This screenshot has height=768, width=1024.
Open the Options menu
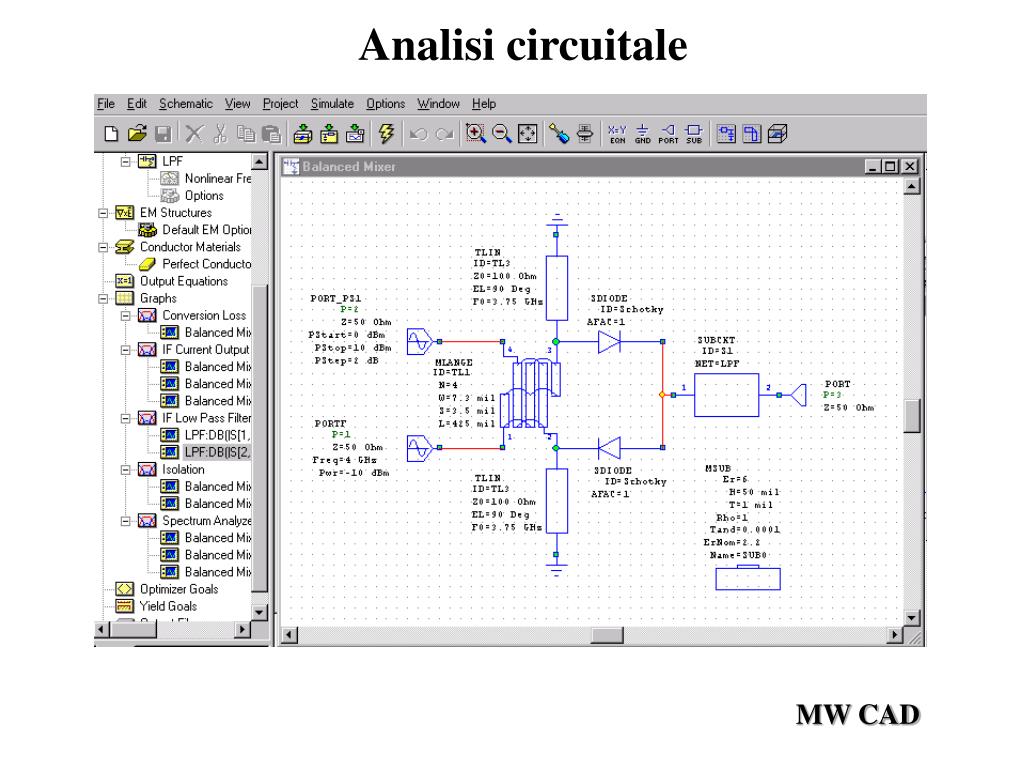[x=385, y=104]
